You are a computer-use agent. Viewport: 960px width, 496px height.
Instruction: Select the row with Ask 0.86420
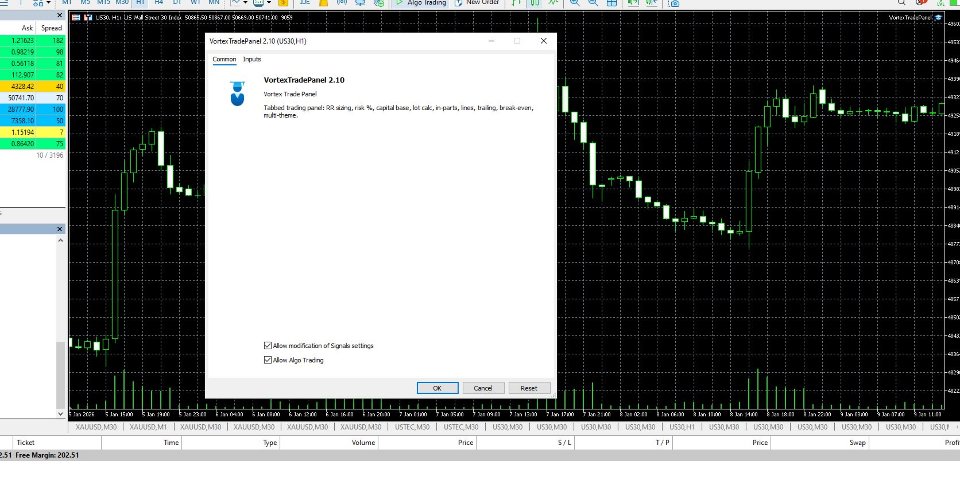click(32, 143)
